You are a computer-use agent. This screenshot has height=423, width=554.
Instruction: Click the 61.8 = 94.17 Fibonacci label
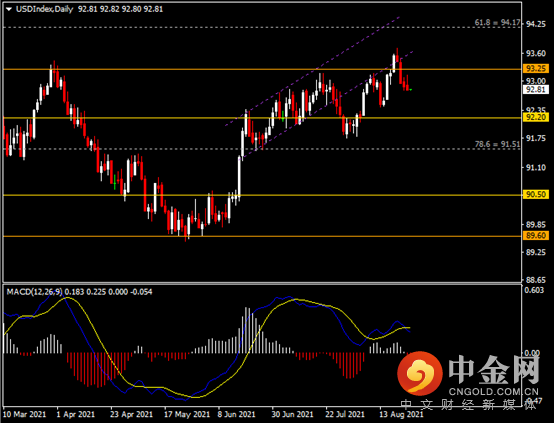497,23
